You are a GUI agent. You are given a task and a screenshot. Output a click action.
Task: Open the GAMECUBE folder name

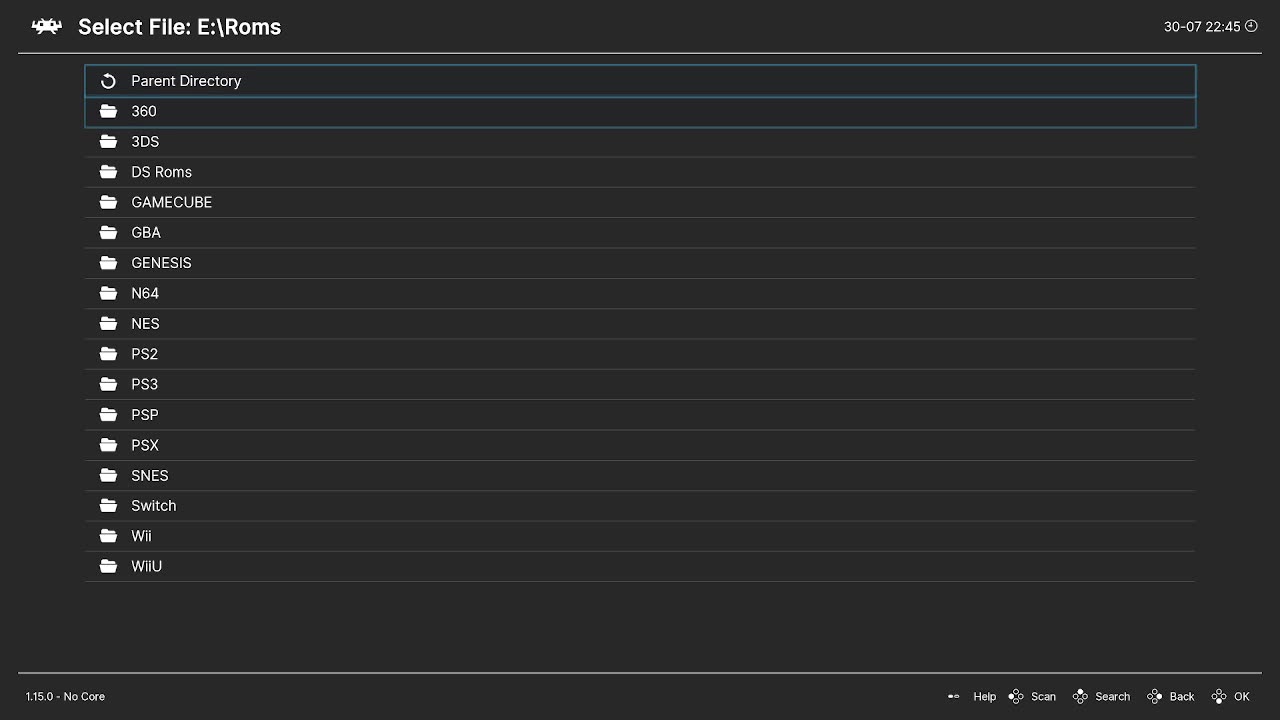(x=171, y=202)
